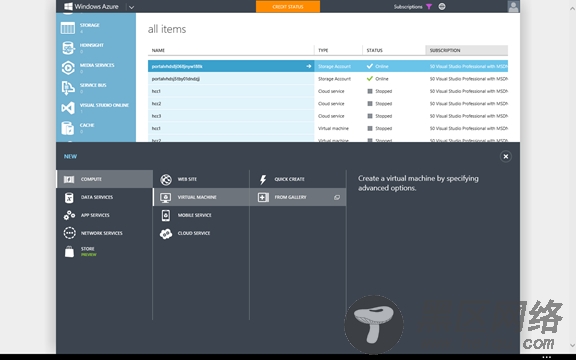
Task: Select the HDInsight sidebar icon
Action: pyautogui.click(x=68, y=48)
